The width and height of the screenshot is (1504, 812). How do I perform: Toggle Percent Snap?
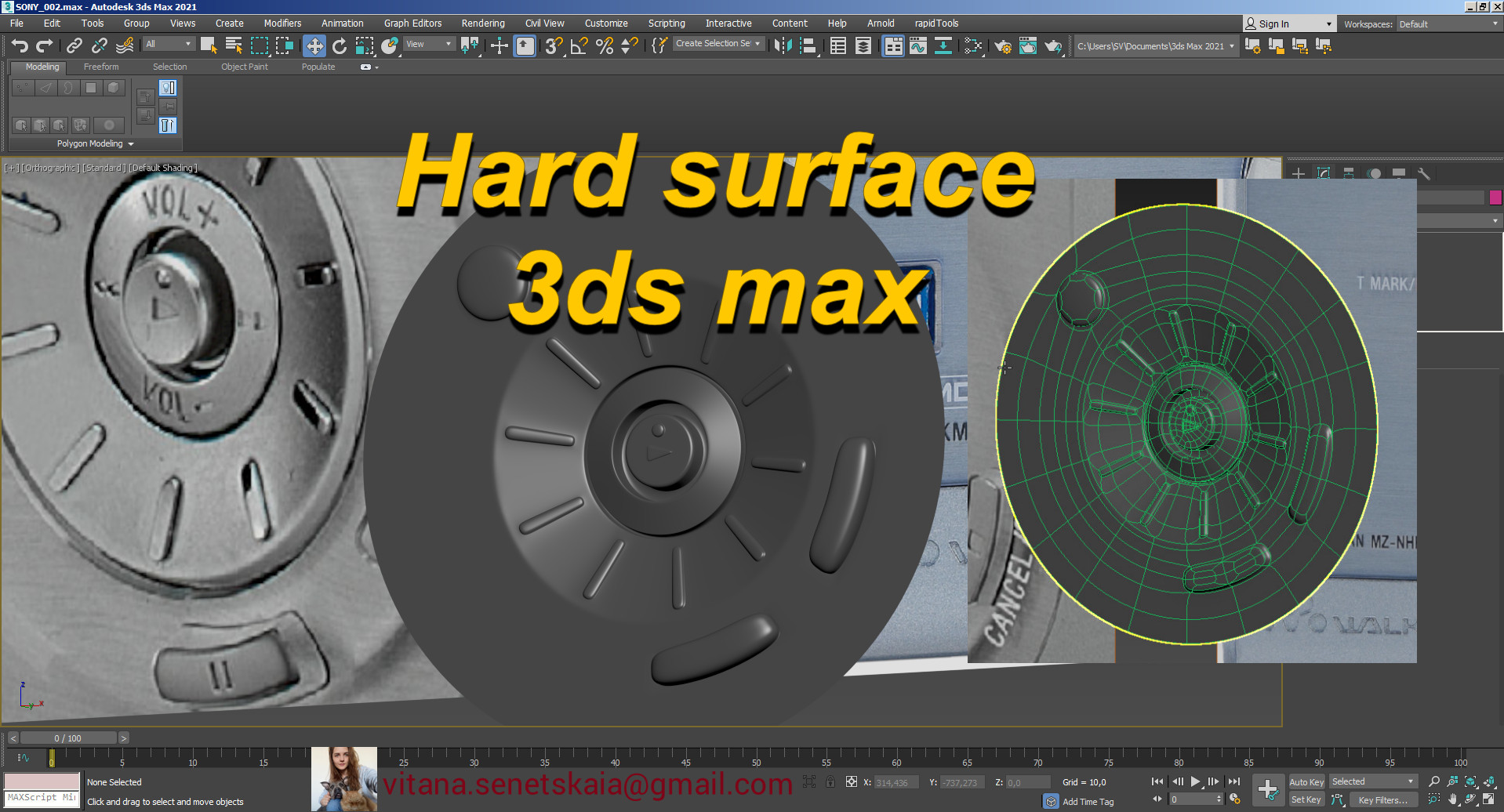click(x=605, y=45)
